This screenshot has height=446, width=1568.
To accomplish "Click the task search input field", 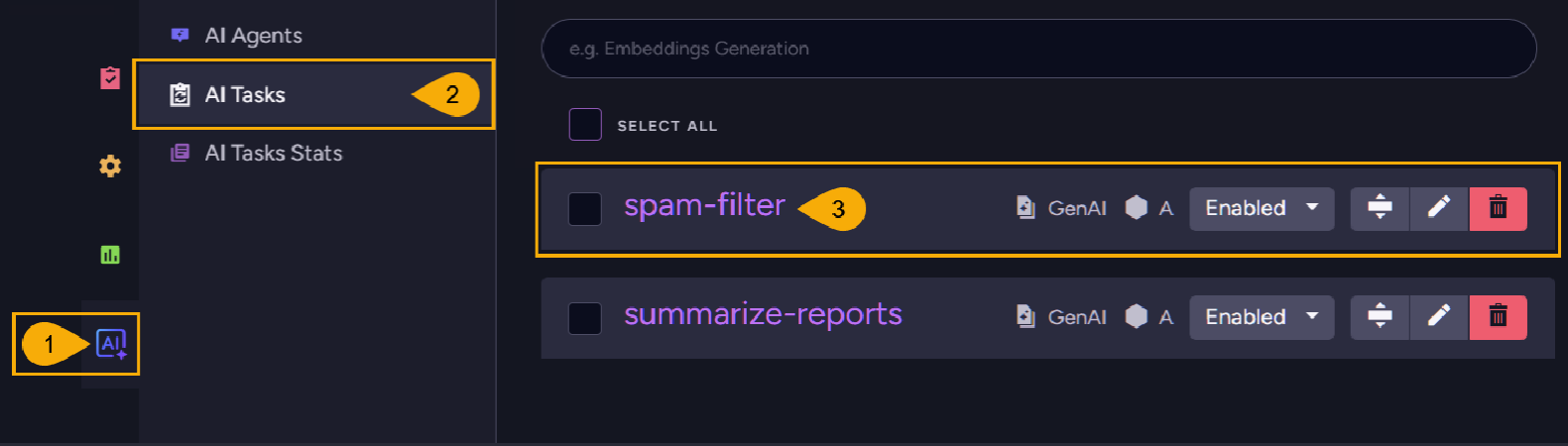I will pos(1037,49).
